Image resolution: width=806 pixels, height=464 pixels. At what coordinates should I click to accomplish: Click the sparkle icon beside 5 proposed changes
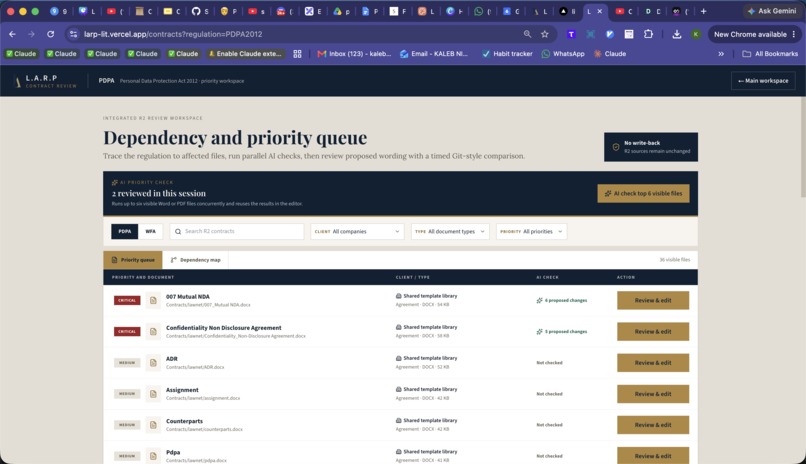point(539,331)
